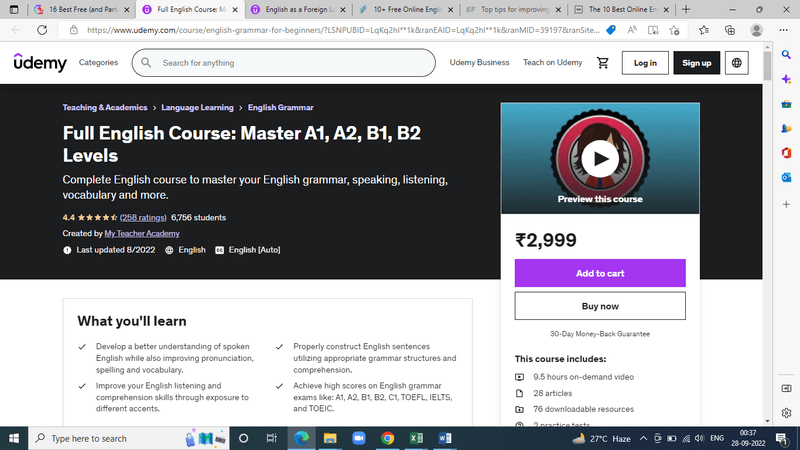Open My Teacher Academy instructor link
This screenshot has width=800, height=450.
(x=142, y=233)
